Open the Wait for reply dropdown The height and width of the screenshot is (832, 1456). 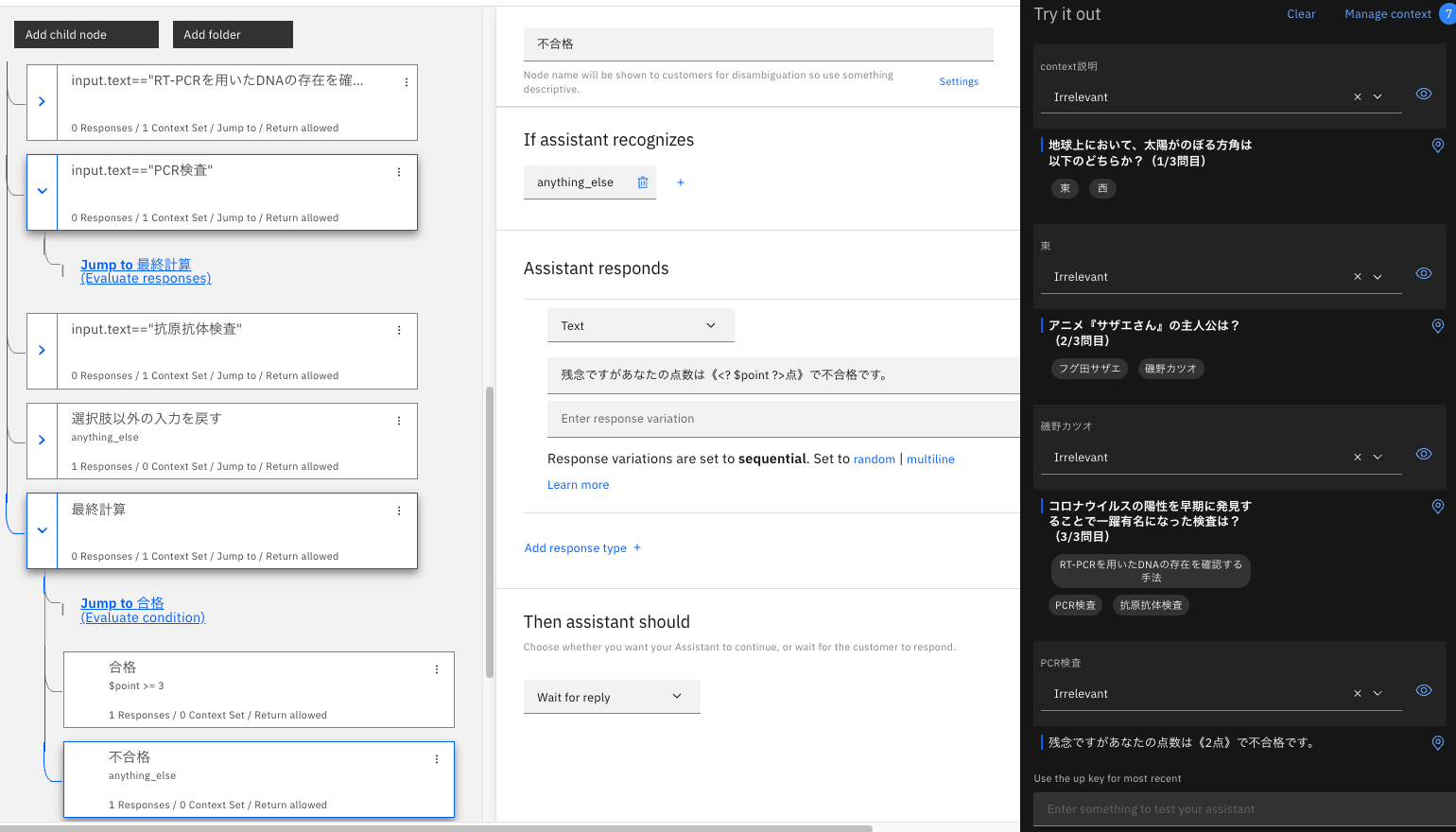611,696
